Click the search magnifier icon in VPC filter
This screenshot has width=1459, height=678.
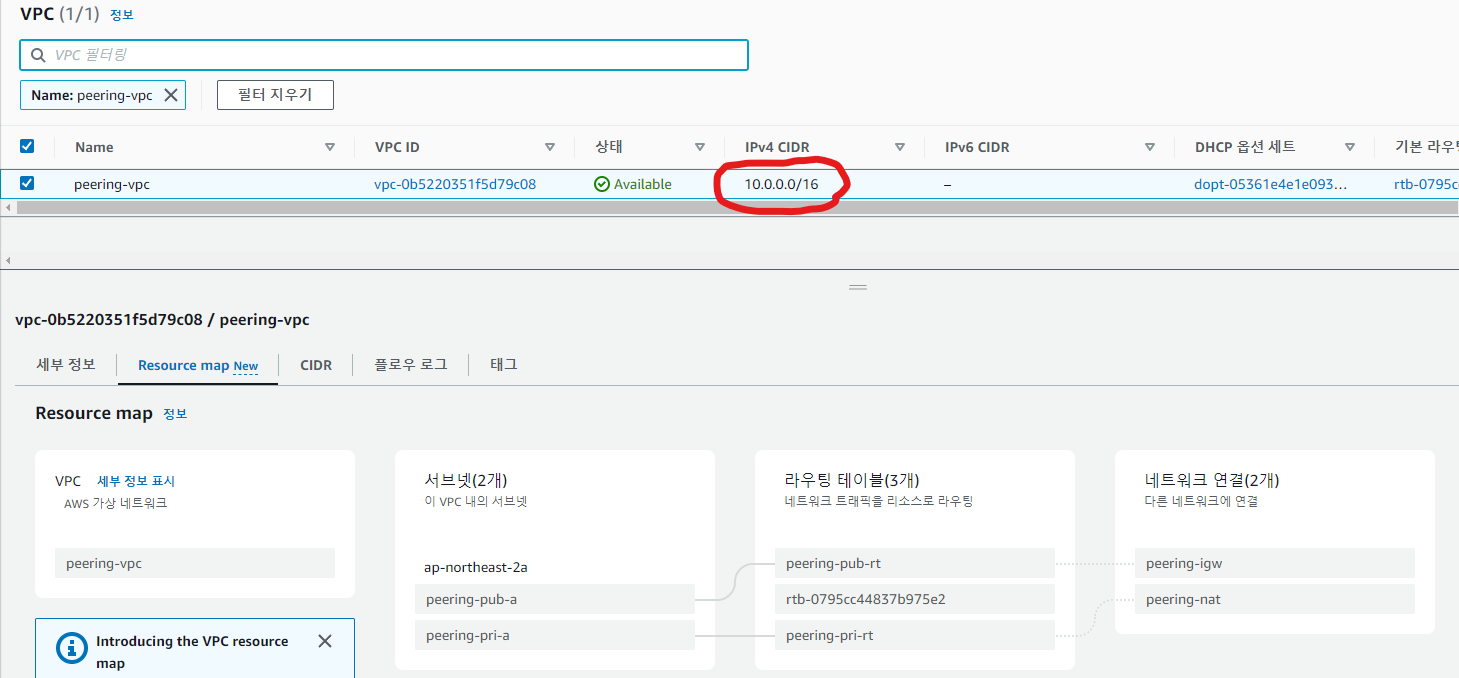pyautogui.click(x=38, y=55)
